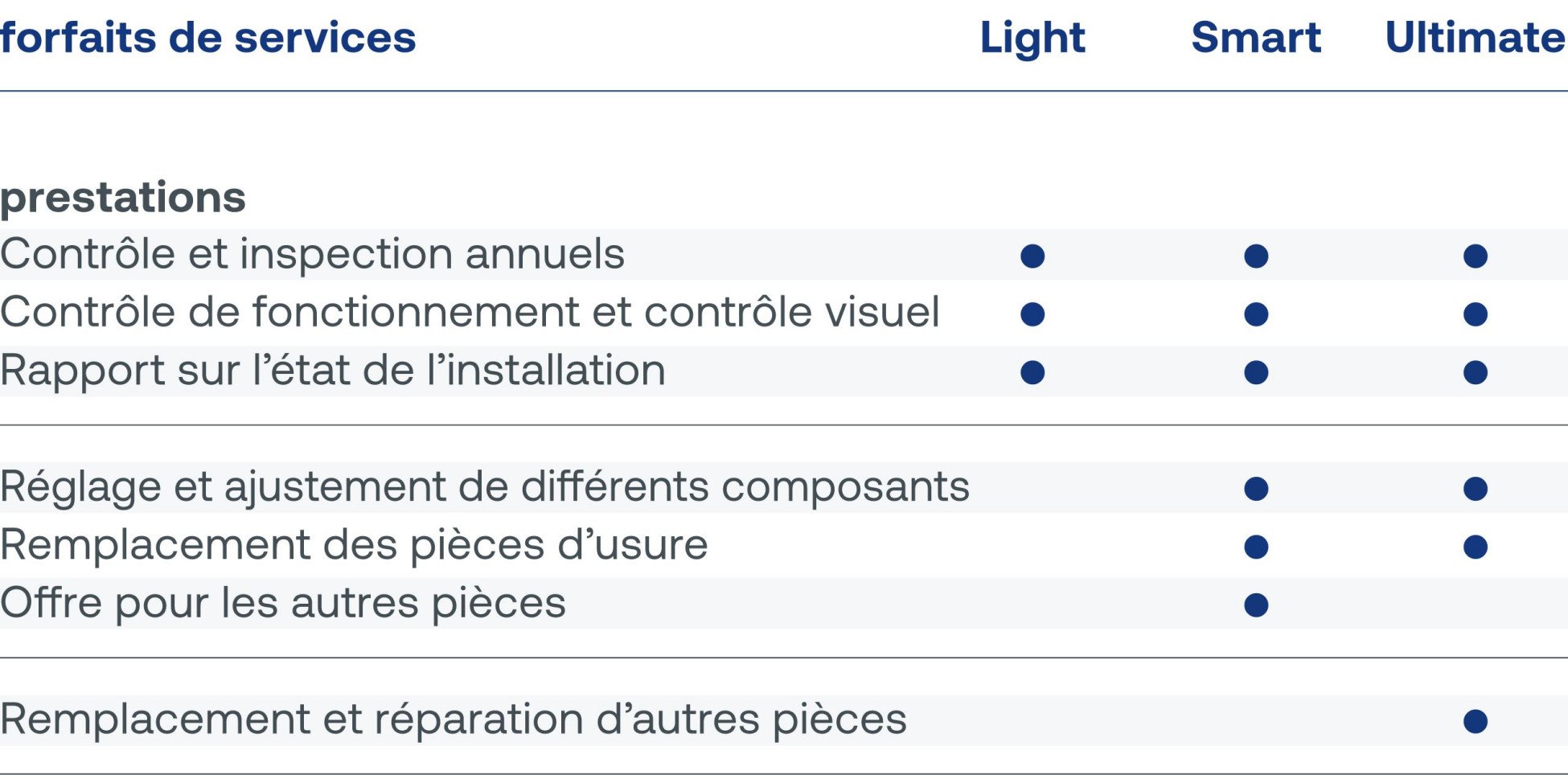Image resolution: width=1568 pixels, height=779 pixels.
Task: Click Smart dot for "Réglage et ajustement" row
Action: (1256, 489)
